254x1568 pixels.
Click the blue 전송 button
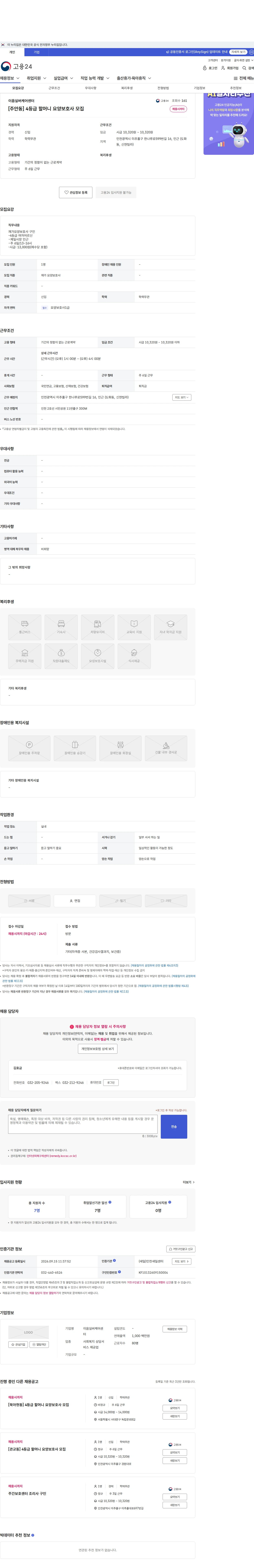click(174, 1127)
